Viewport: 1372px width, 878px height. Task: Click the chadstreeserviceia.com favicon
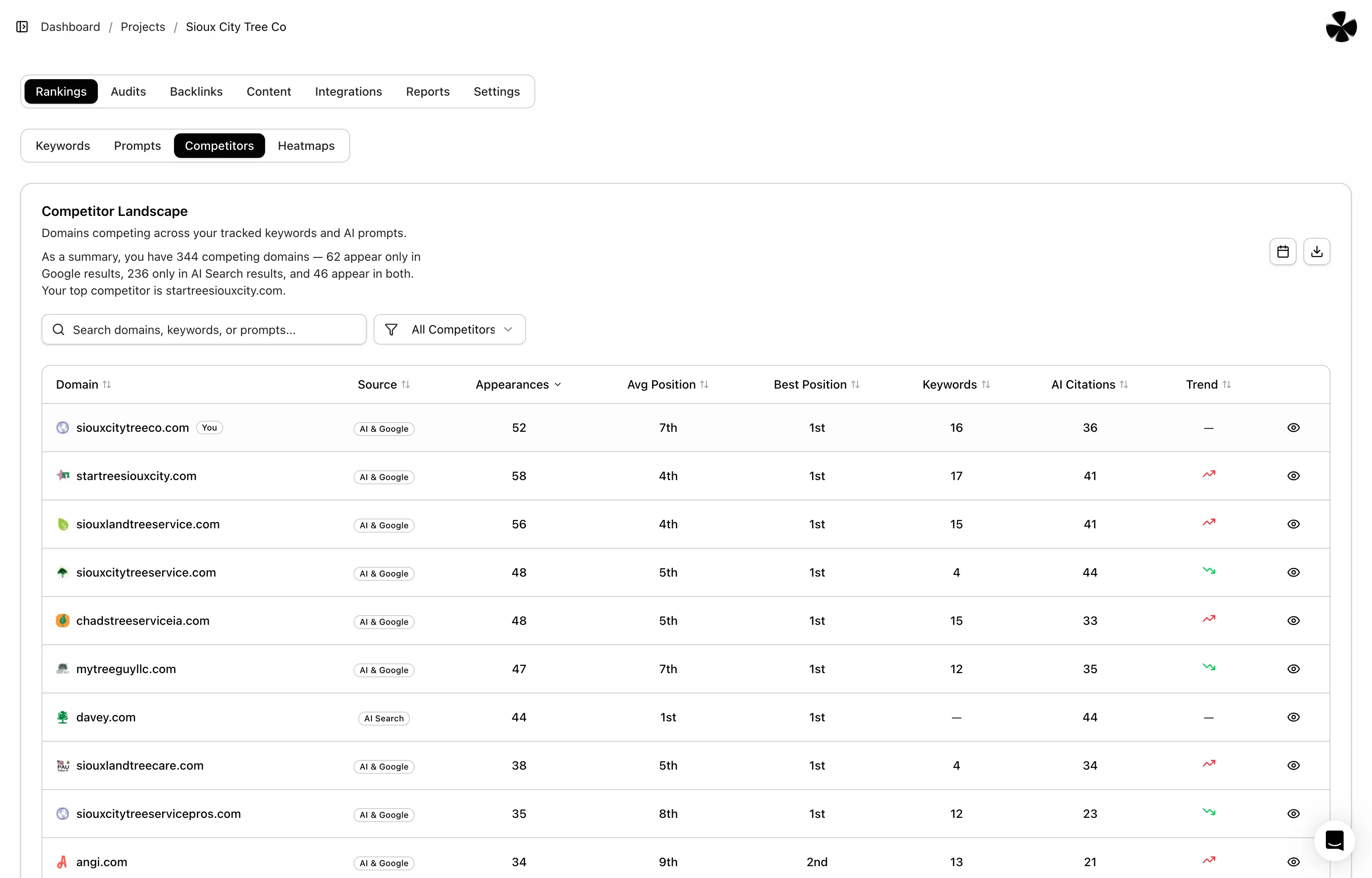click(x=63, y=620)
